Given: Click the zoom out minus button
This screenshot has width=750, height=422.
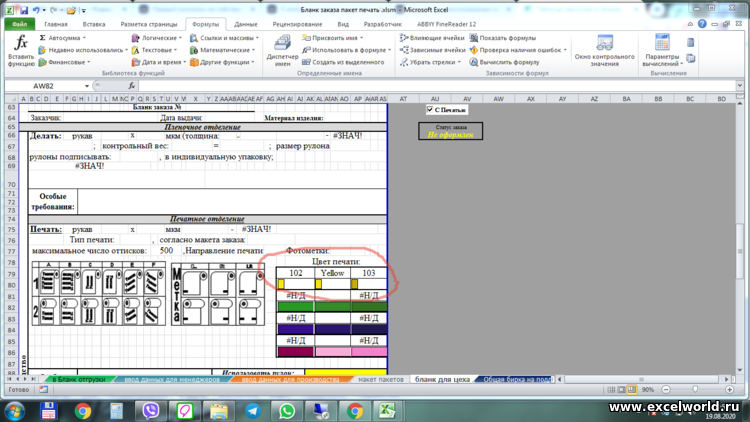Looking at the screenshot, I should point(666,389).
